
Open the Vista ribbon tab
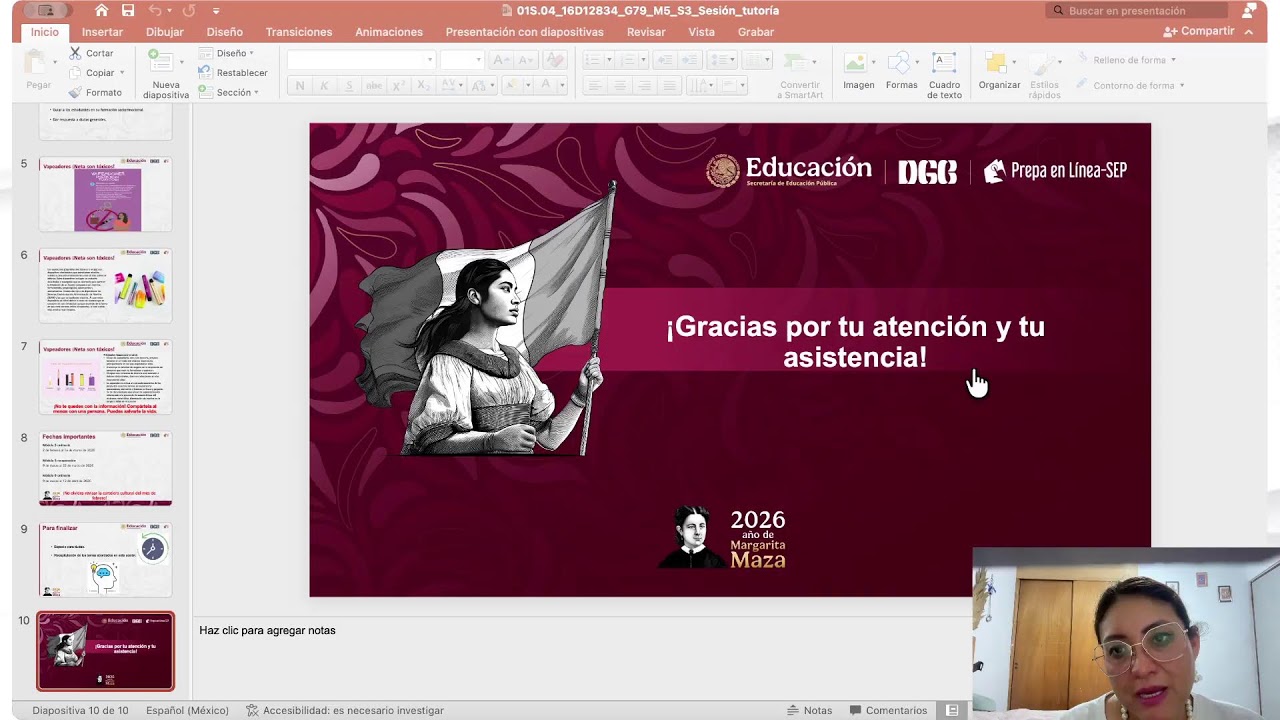(701, 32)
